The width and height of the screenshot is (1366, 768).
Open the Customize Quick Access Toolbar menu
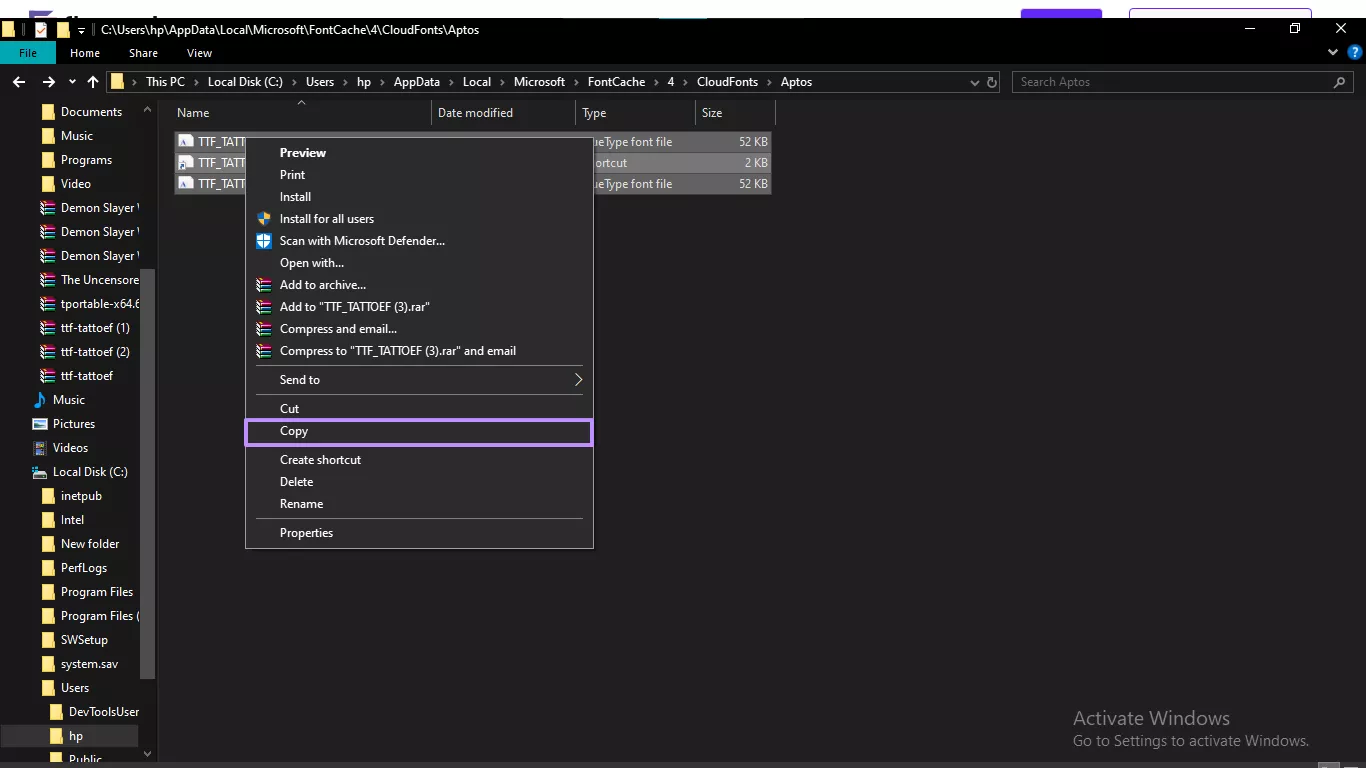tap(79, 30)
